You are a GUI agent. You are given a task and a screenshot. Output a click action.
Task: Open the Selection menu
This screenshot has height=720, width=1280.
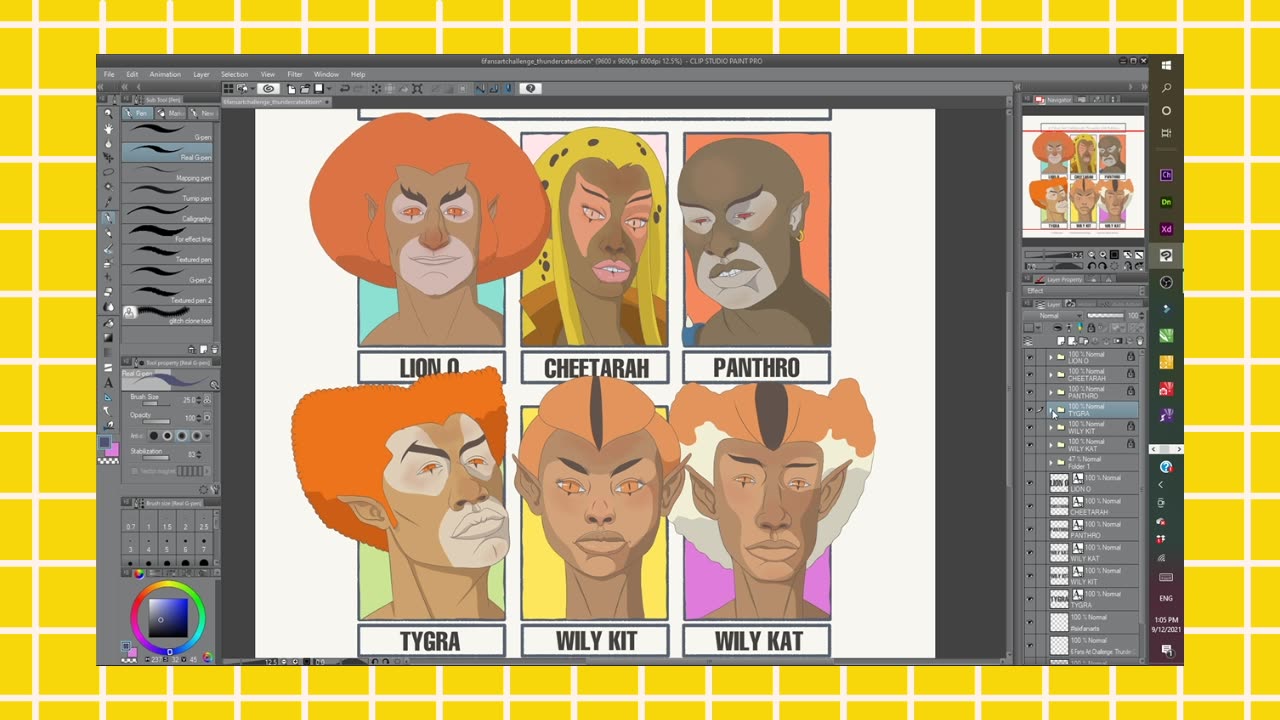coord(234,74)
